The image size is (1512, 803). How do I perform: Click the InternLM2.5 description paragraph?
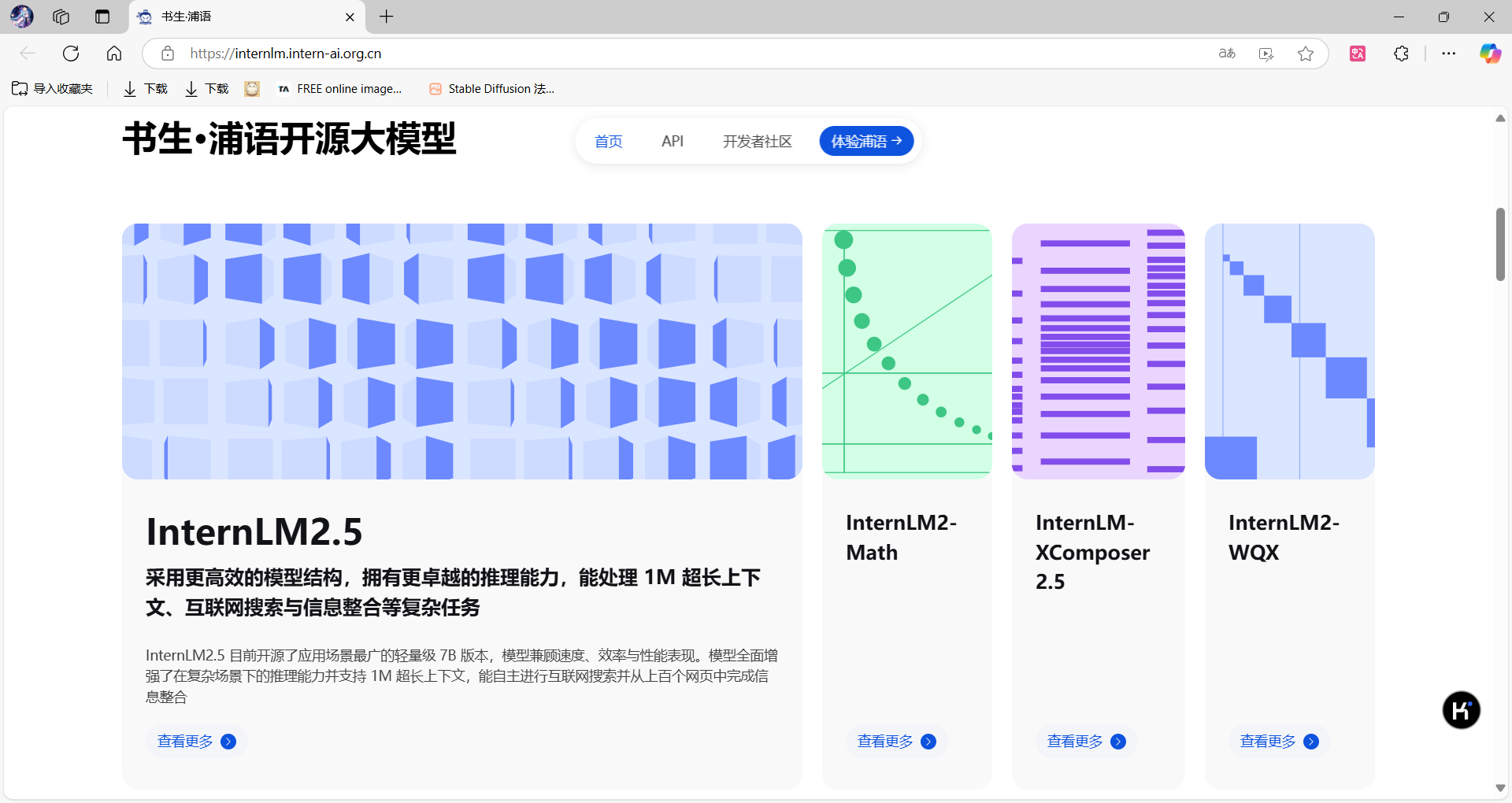click(x=461, y=675)
